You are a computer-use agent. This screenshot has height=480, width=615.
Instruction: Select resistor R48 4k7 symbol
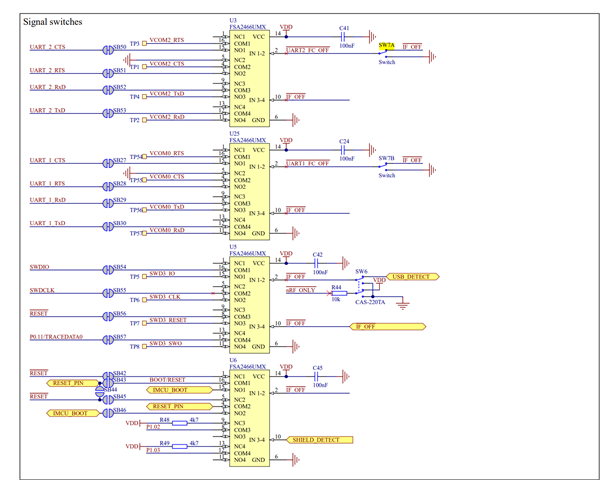click(179, 423)
